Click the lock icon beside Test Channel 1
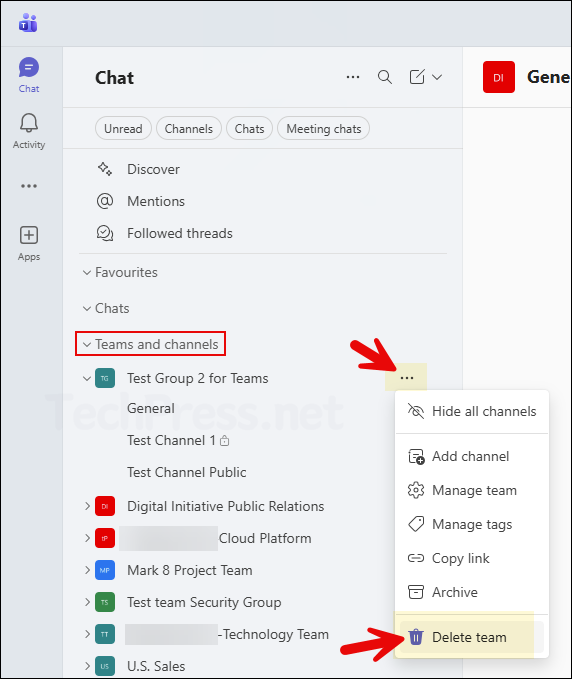Image resolution: width=572 pixels, height=679 pixels. (224, 441)
